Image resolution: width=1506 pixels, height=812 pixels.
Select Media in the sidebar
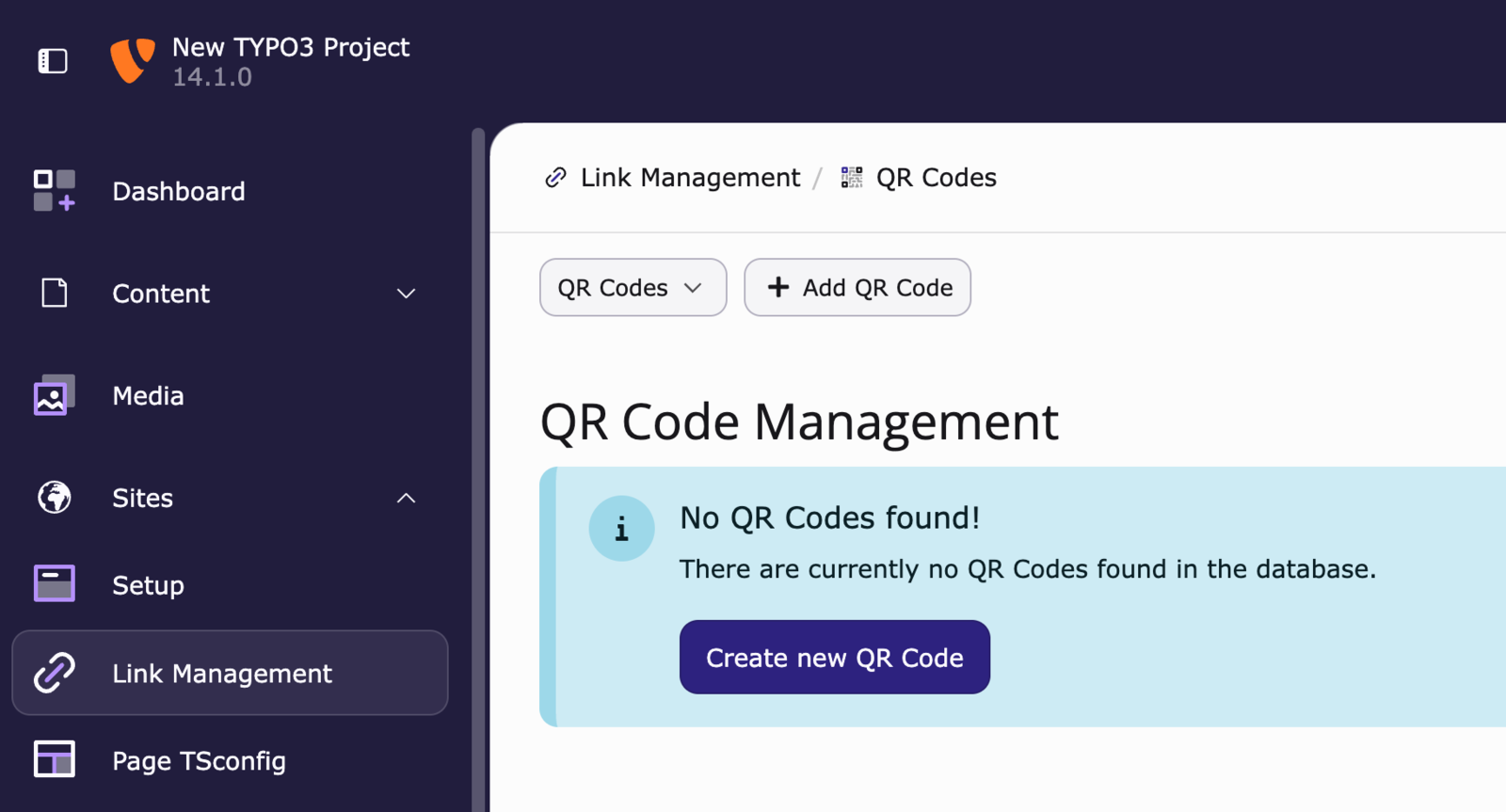[x=148, y=396]
